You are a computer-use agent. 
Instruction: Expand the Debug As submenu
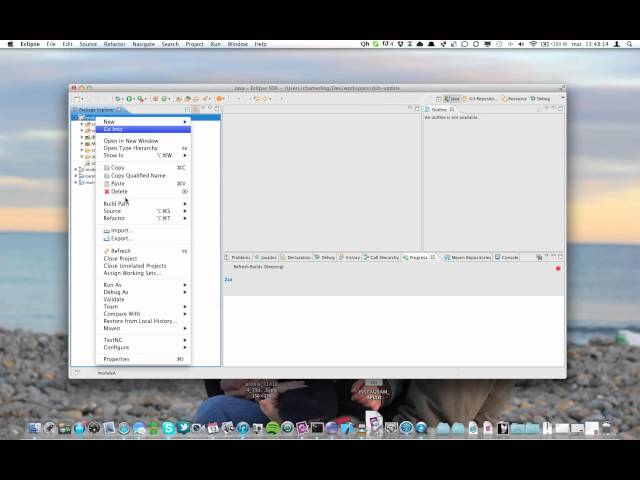coord(143,292)
